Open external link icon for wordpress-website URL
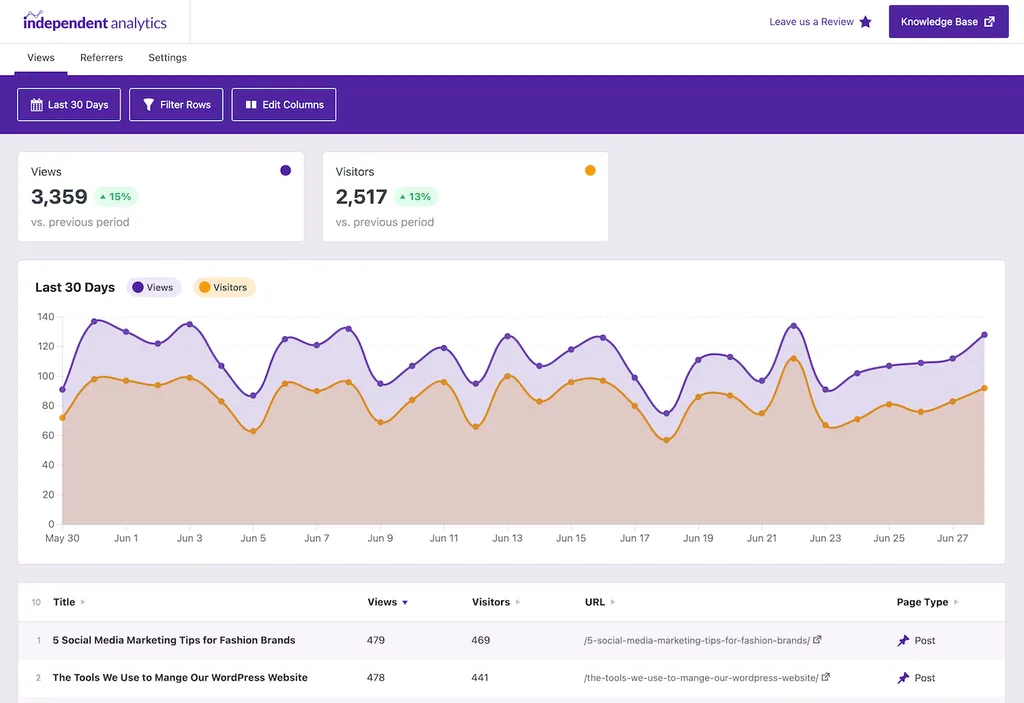 coord(825,677)
